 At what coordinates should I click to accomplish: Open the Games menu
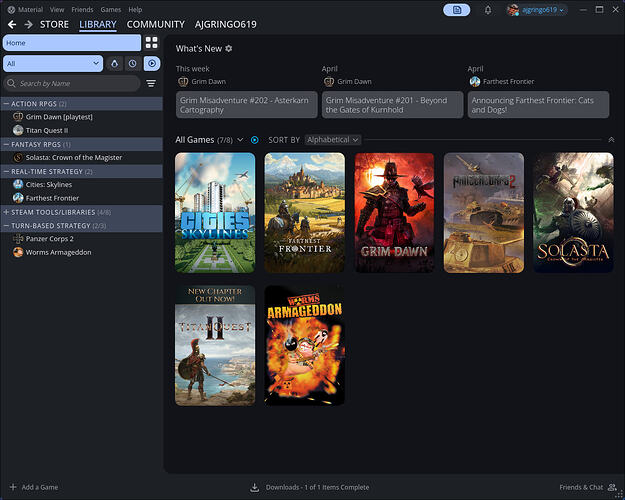point(110,10)
